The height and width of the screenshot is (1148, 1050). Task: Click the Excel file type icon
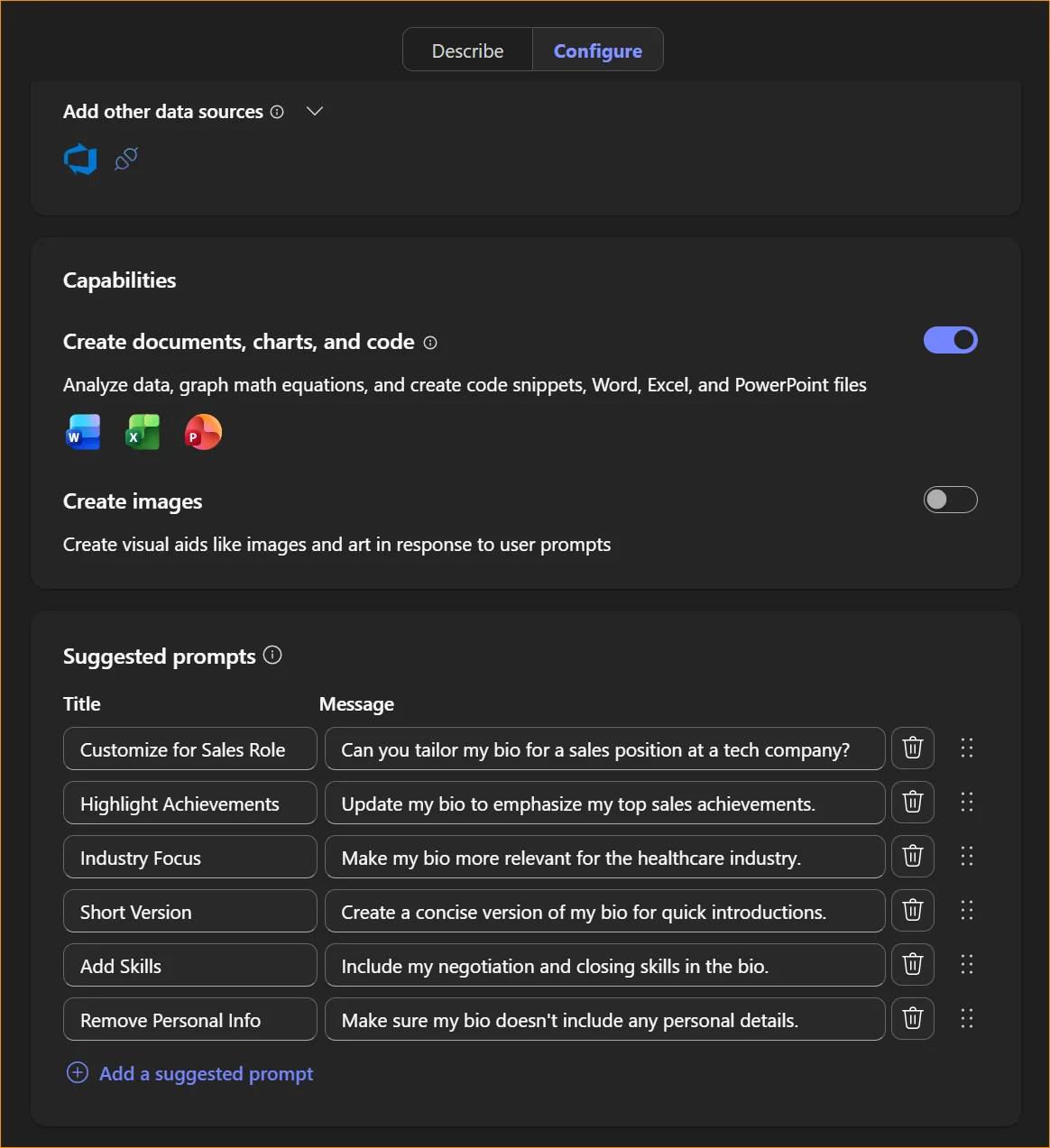pos(143,432)
